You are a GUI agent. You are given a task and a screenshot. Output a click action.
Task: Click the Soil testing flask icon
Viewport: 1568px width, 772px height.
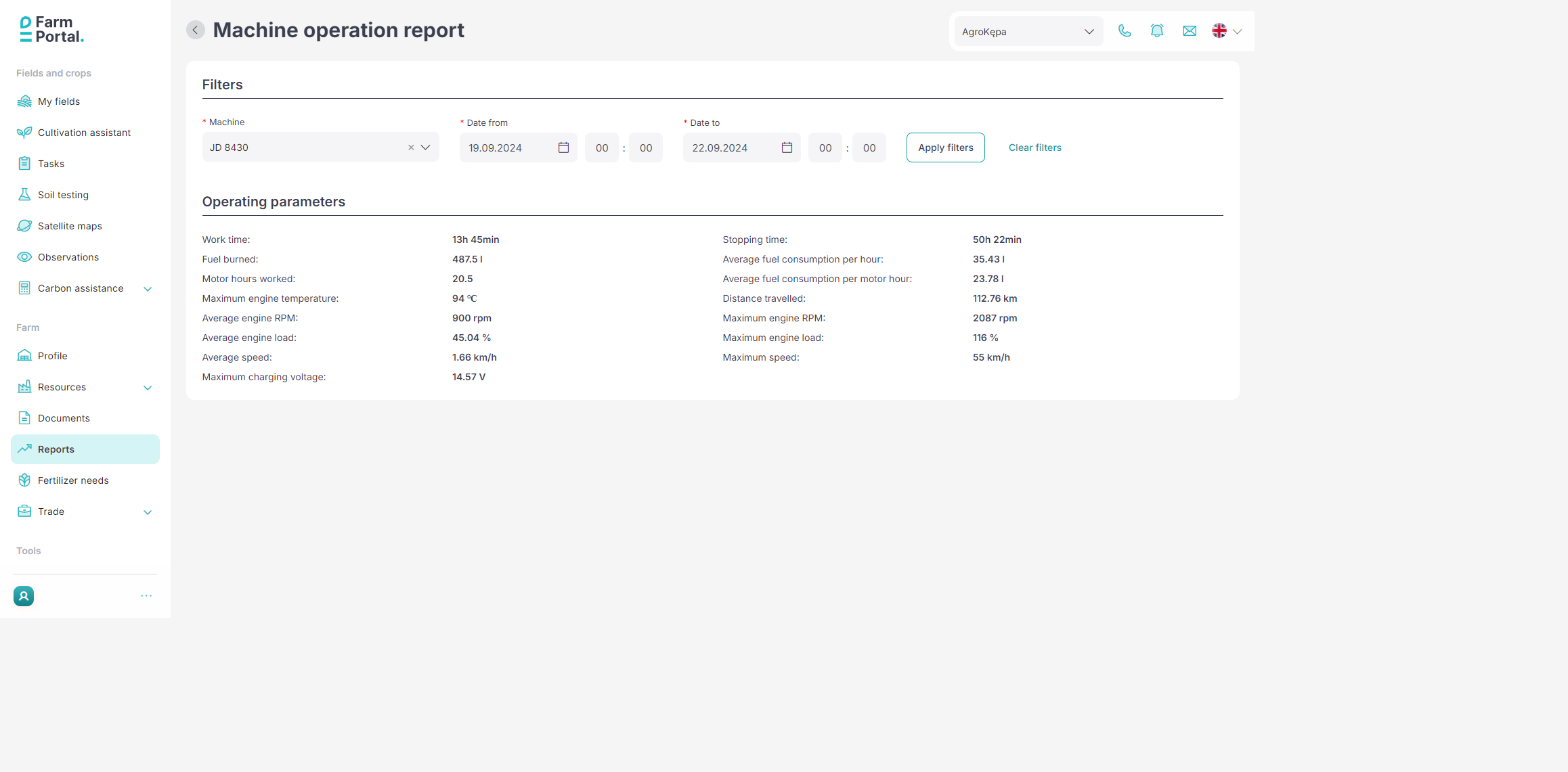(24, 195)
